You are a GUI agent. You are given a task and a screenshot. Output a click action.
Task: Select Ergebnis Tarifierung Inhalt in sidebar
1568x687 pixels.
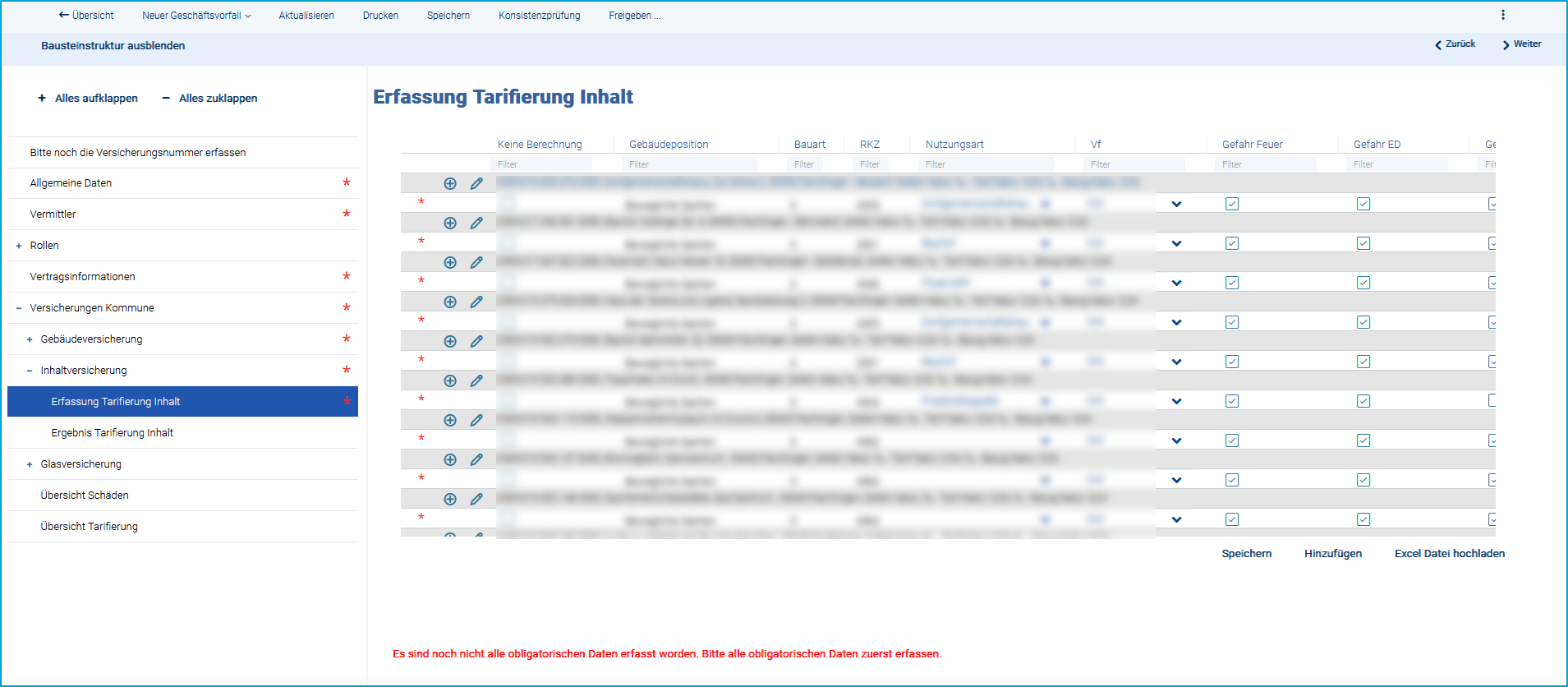point(113,433)
